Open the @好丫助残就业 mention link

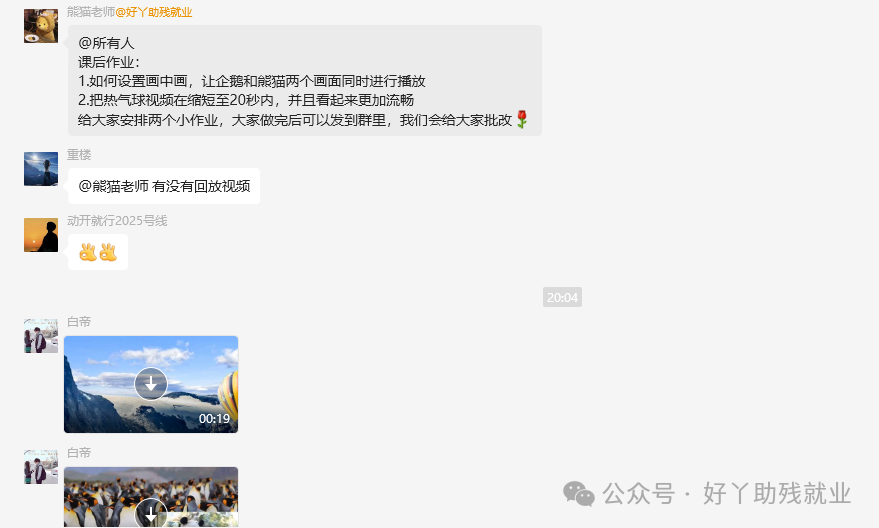click(154, 12)
